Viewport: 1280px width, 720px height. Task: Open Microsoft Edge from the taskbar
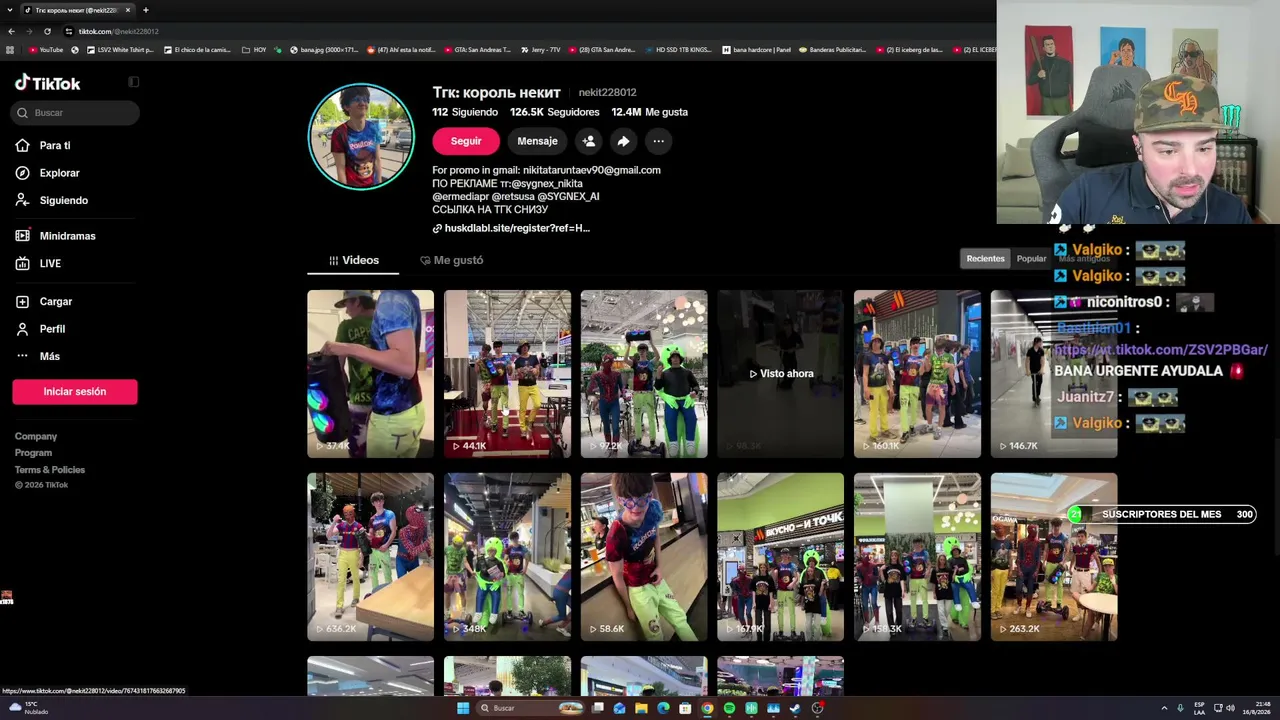tap(663, 708)
